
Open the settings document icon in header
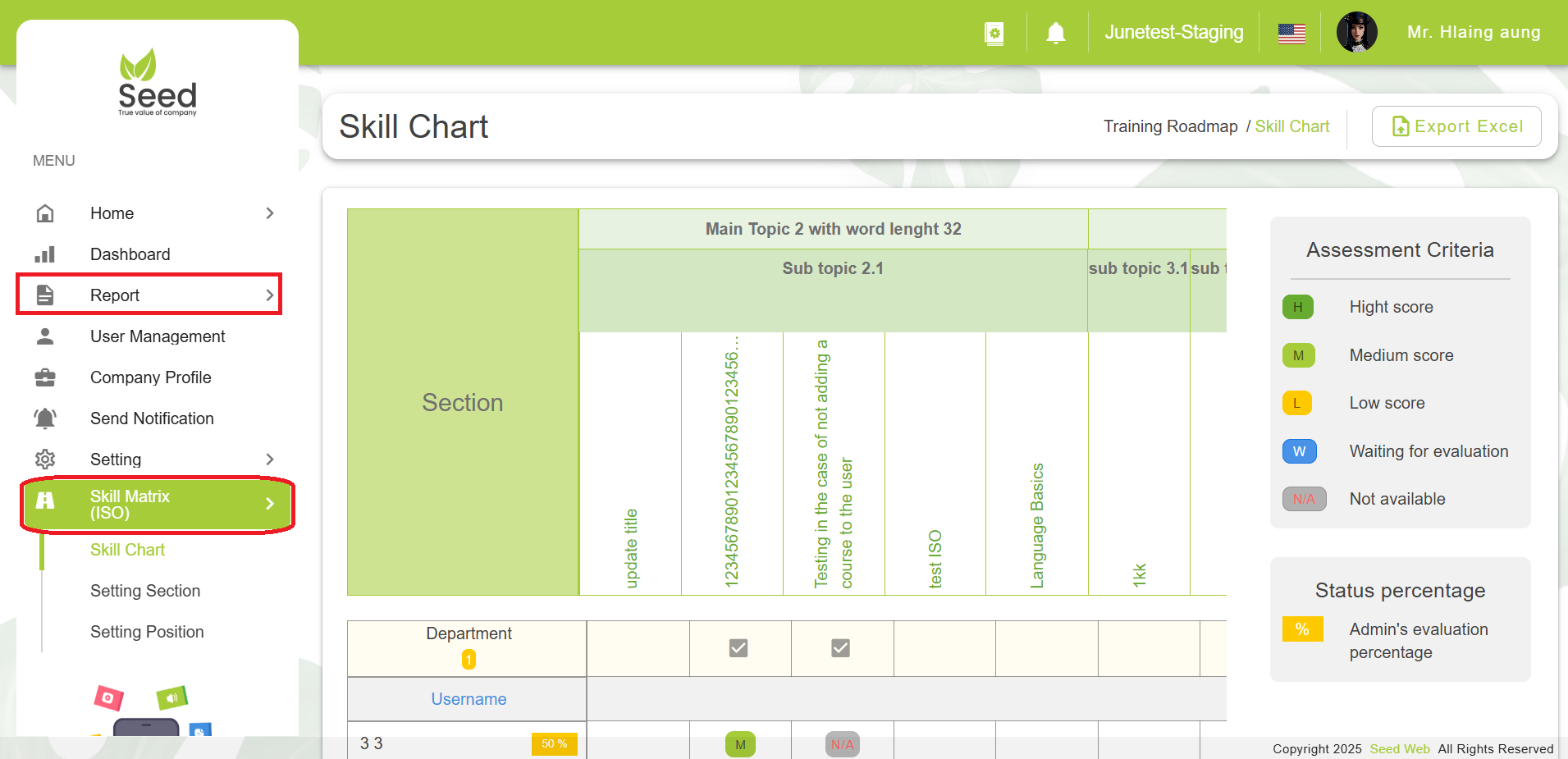pos(994,33)
